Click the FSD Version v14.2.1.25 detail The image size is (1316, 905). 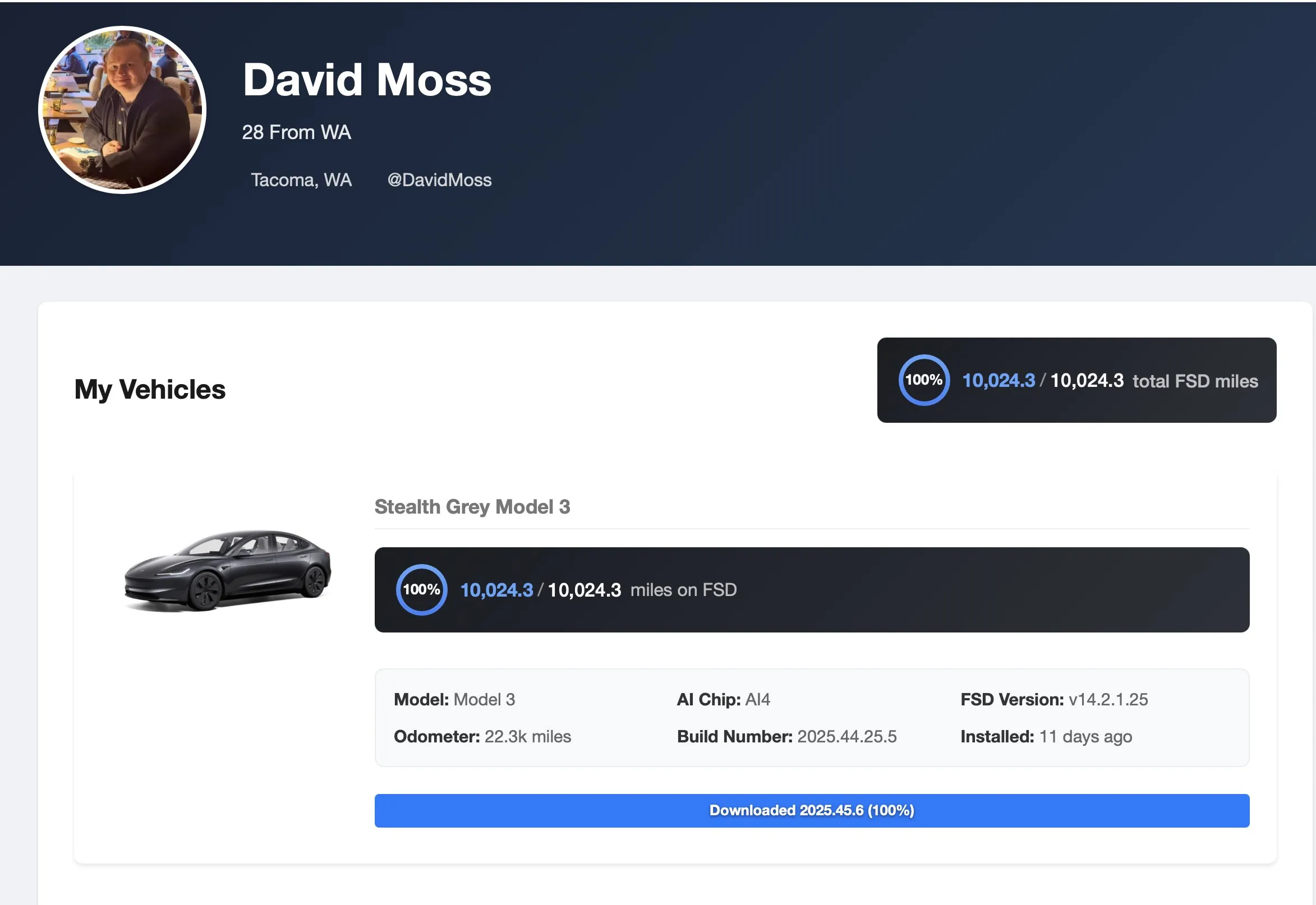(x=1054, y=699)
